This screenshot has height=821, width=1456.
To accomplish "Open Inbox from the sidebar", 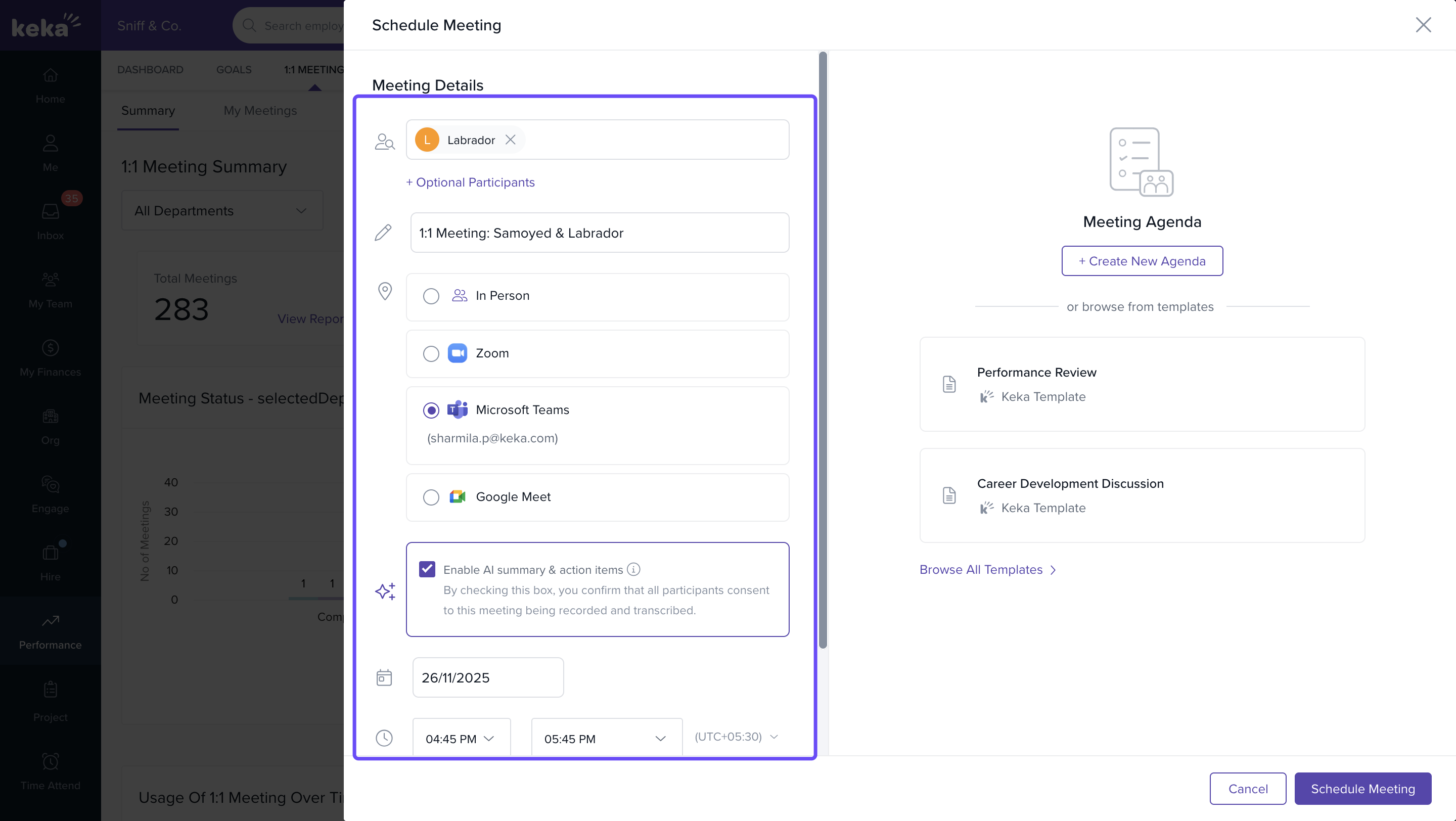I will coord(51,221).
